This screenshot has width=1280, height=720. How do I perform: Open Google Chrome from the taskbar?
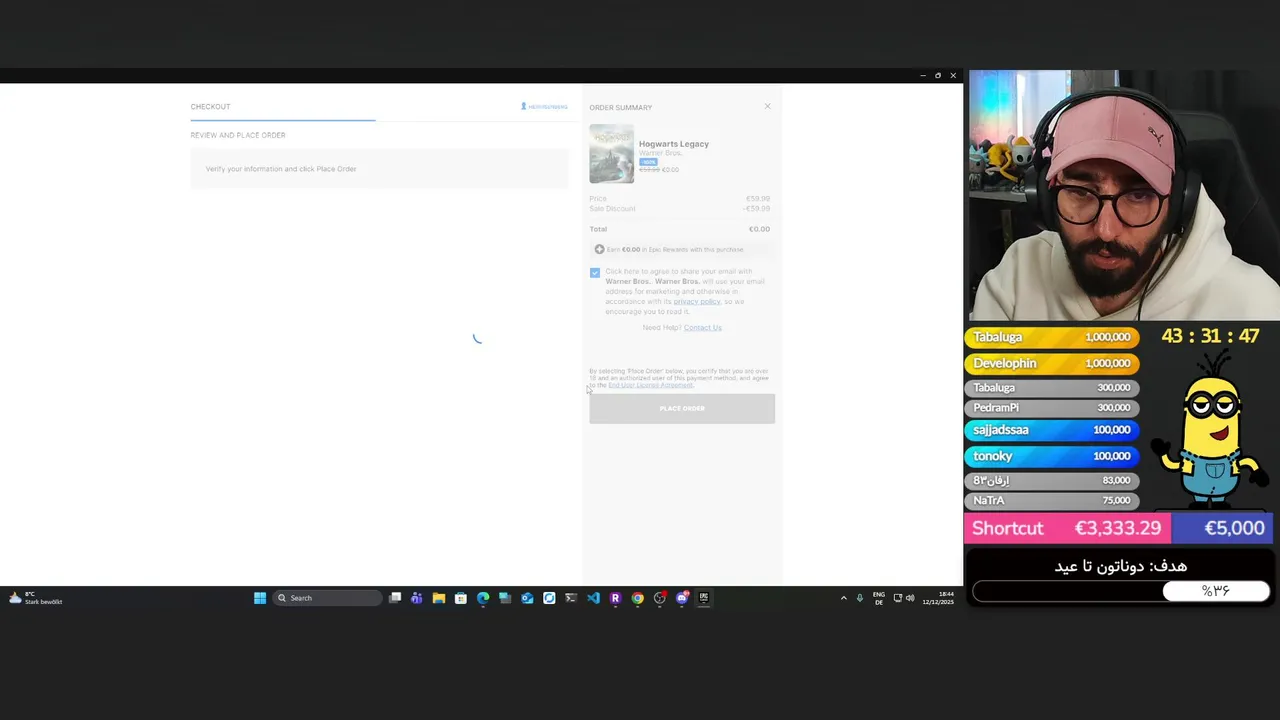point(637,598)
